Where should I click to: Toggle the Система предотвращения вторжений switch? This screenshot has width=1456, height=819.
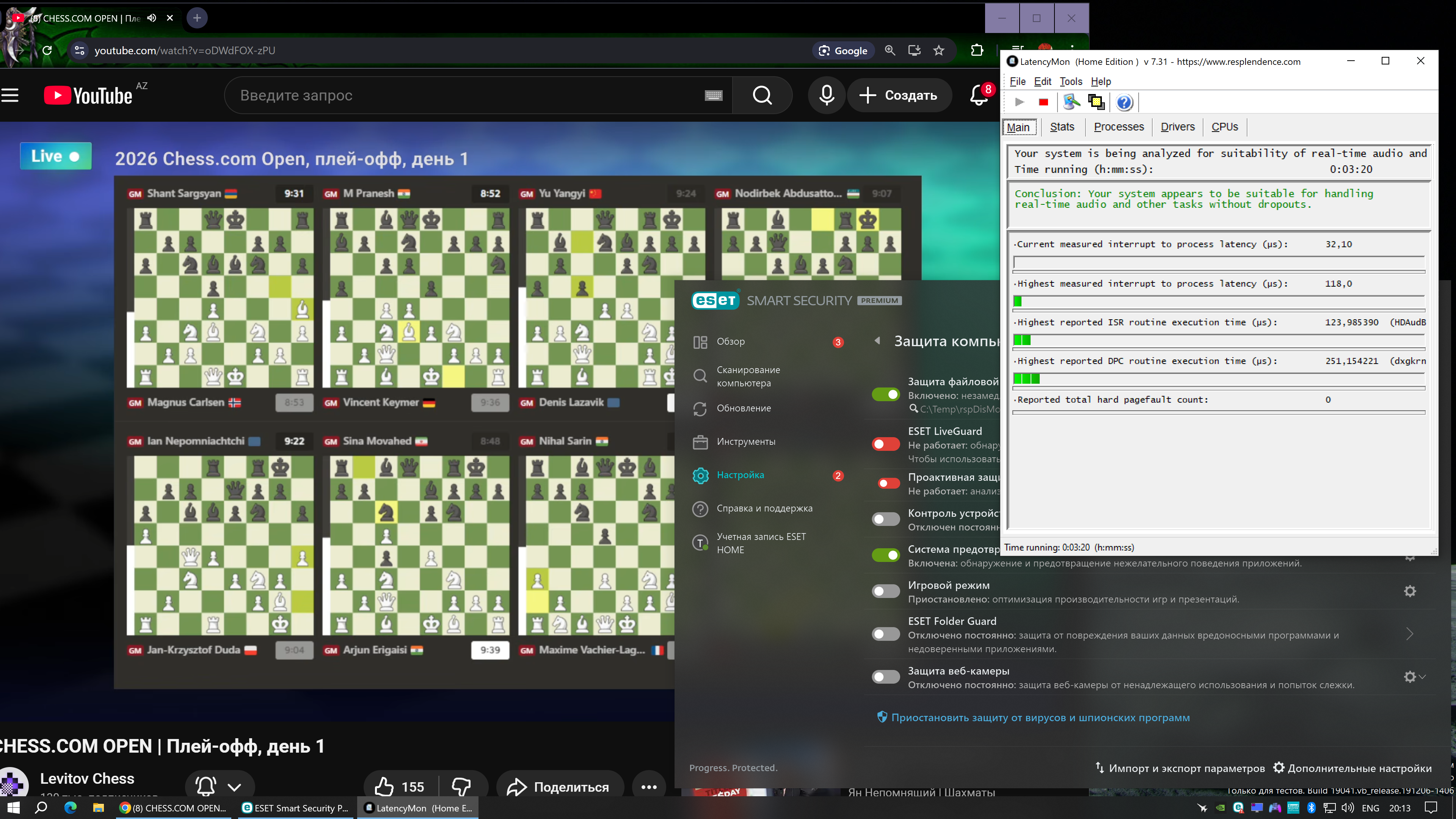[886, 555]
